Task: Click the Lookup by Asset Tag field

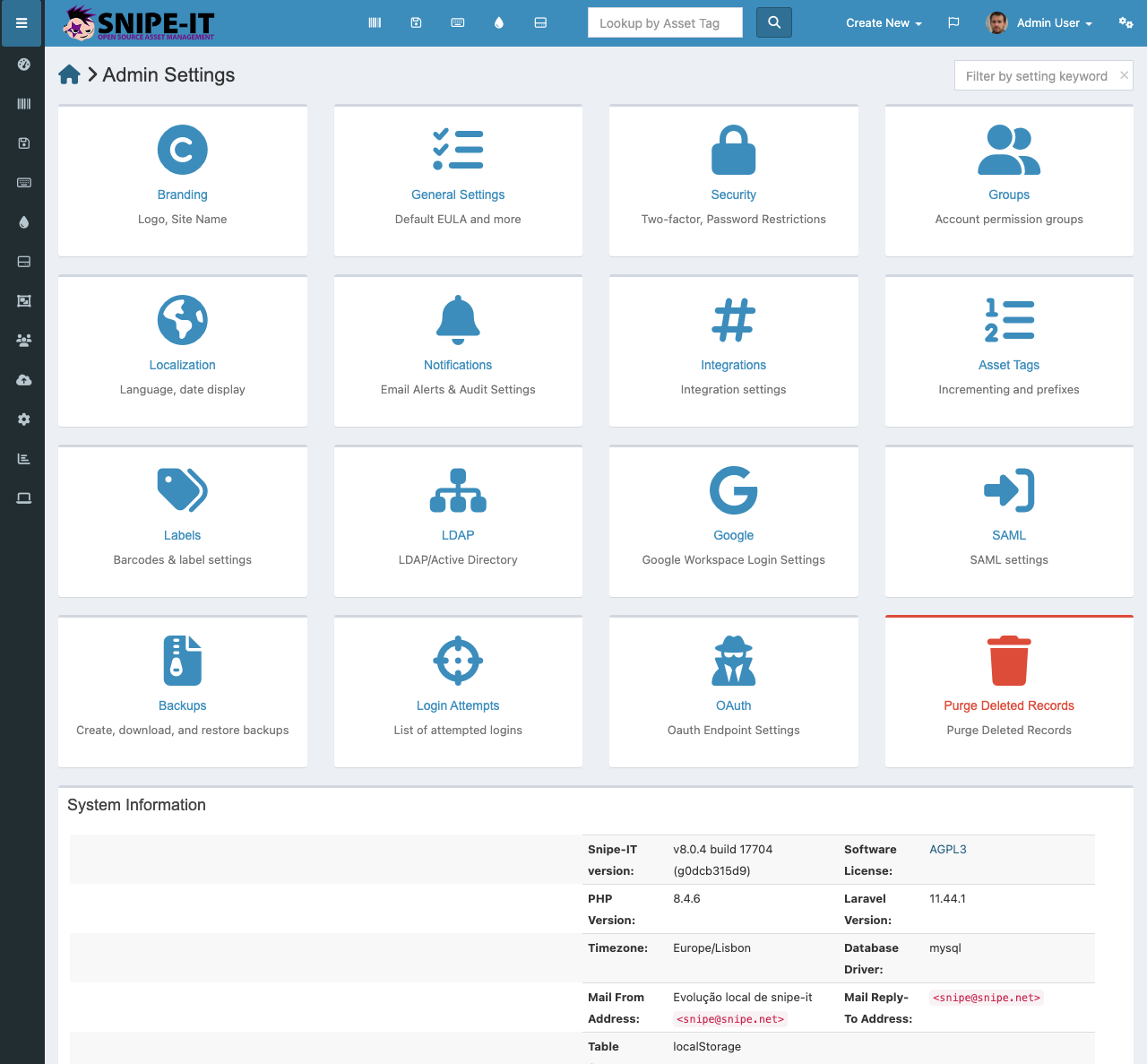Action: point(665,22)
